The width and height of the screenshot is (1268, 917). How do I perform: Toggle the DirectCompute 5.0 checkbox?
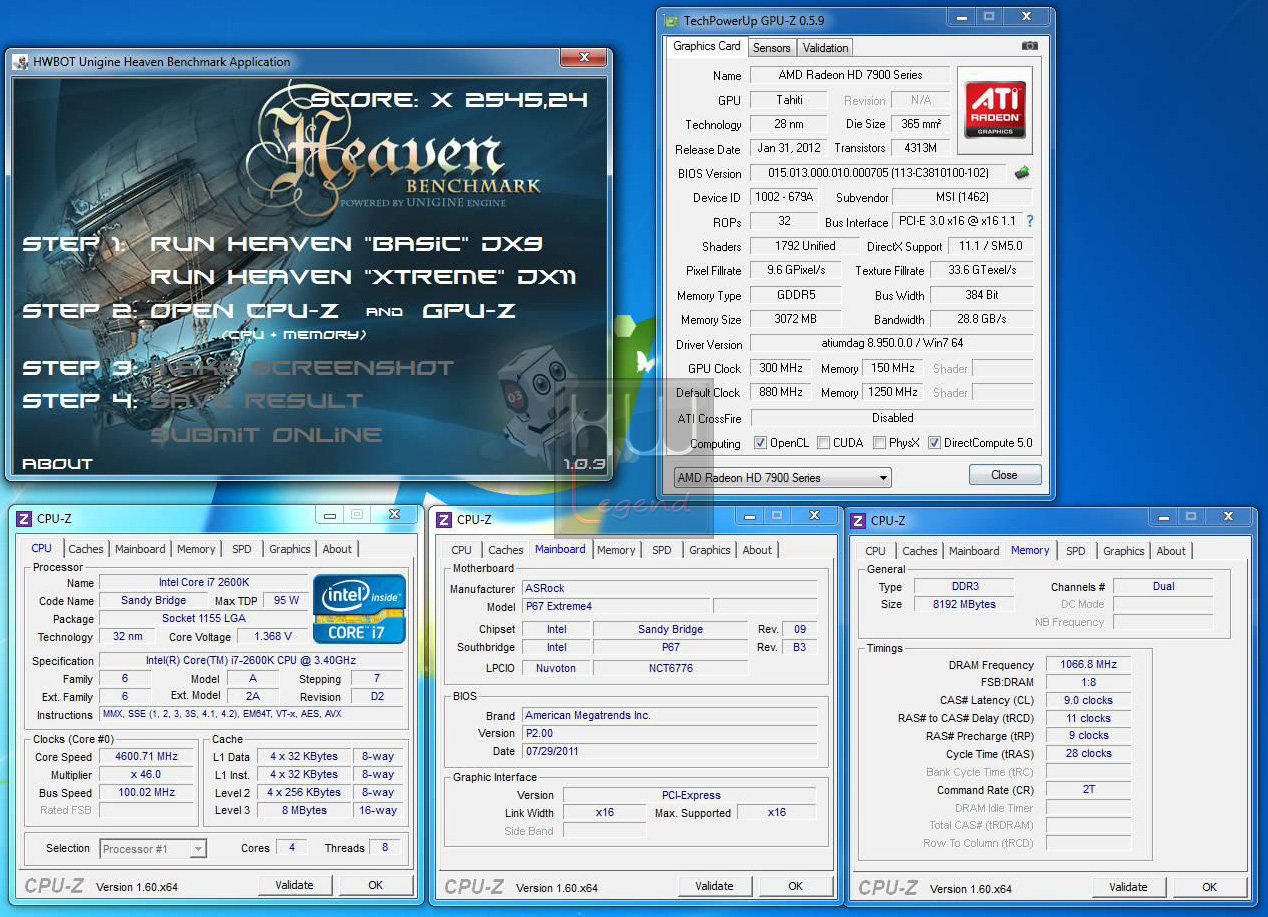(934, 443)
